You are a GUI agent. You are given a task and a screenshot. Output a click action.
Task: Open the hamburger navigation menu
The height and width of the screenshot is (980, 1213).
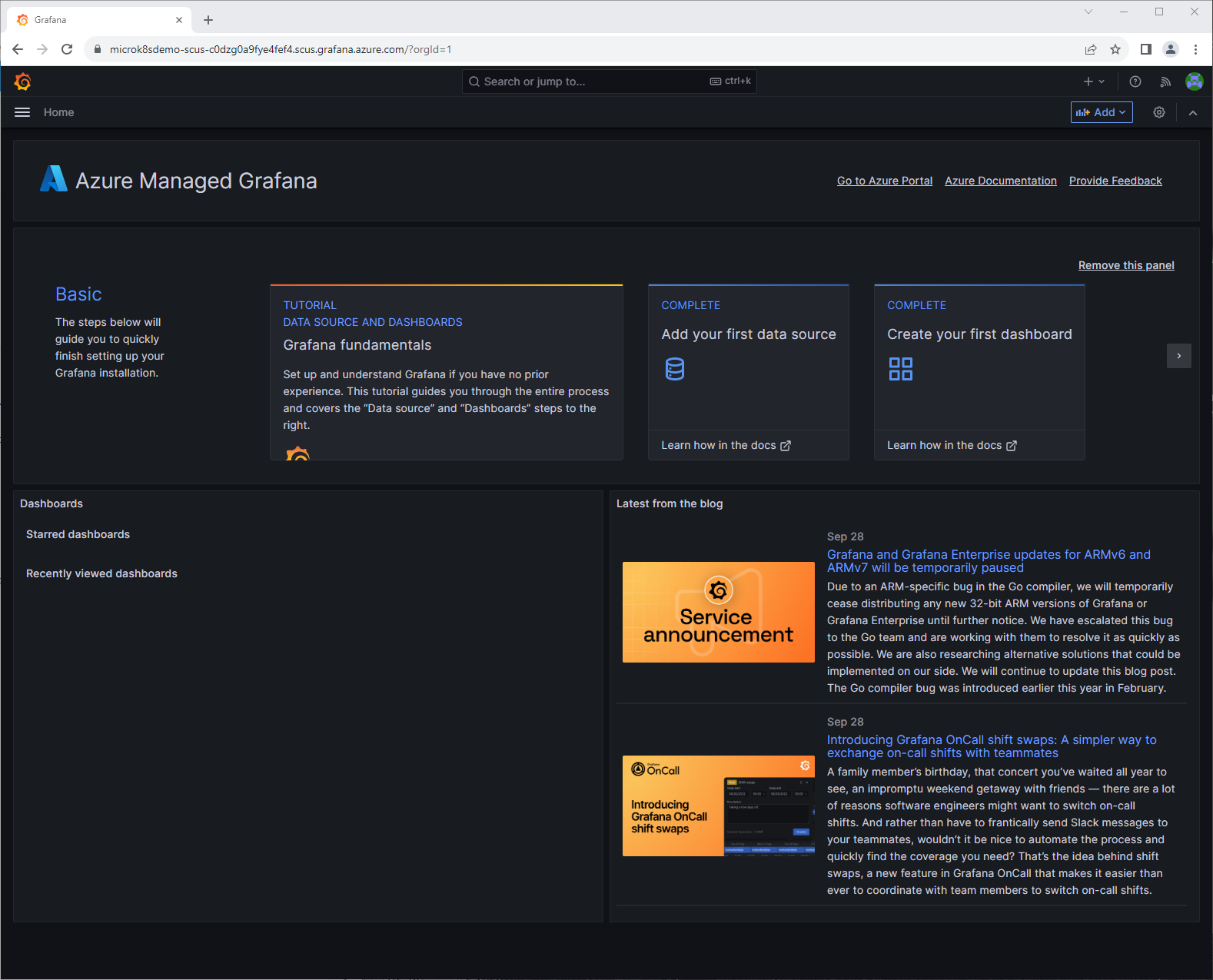tap(22, 112)
